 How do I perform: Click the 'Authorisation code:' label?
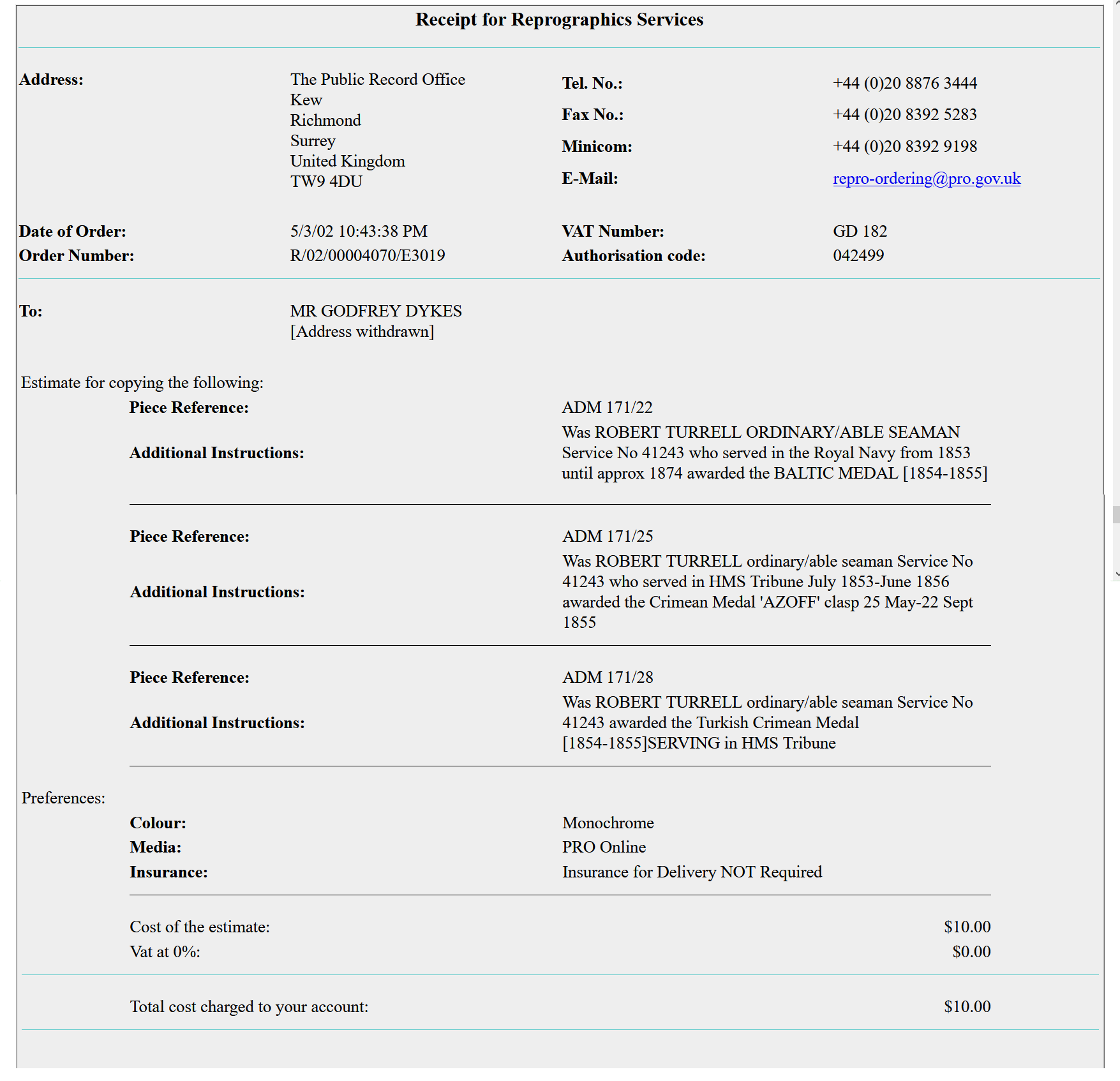pos(634,256)
